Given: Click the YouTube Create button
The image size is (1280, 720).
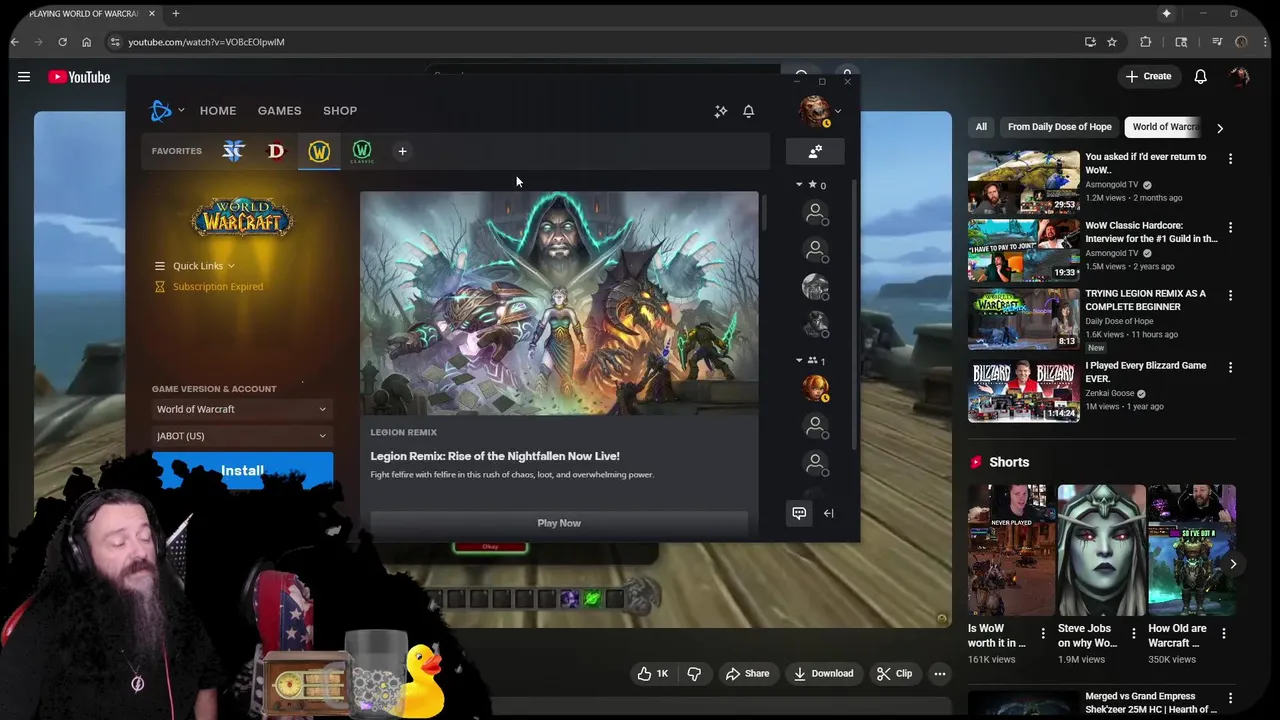Looking at the screenshot, I should coord(1147,77).
